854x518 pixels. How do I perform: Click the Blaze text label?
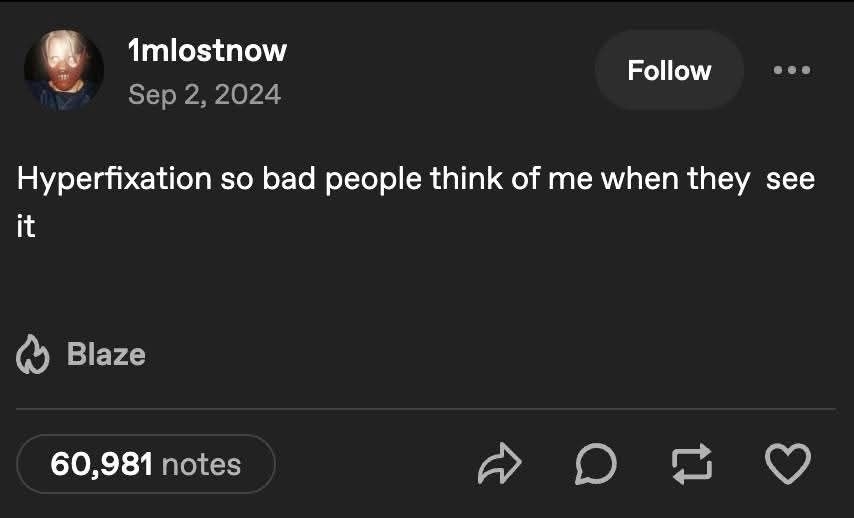click(x=106, y=355)
